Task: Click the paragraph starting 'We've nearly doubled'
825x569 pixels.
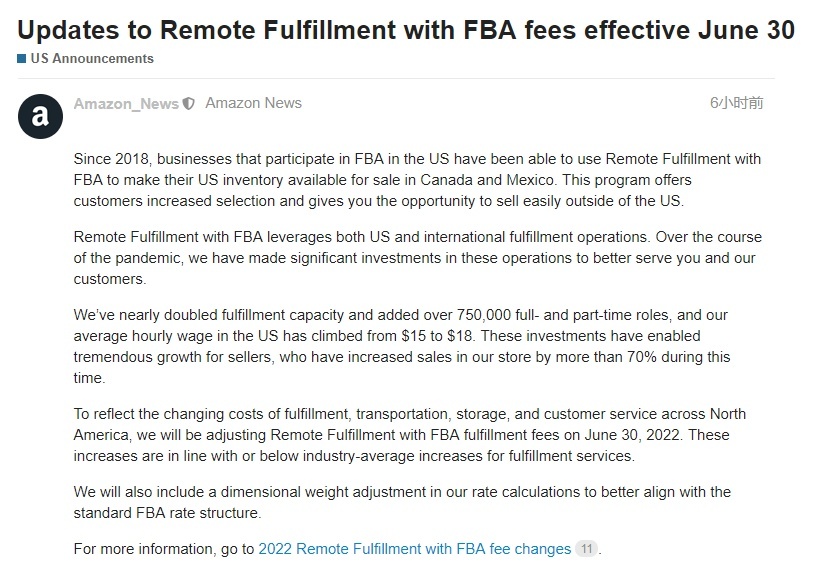Action: (x=402, y=346)
